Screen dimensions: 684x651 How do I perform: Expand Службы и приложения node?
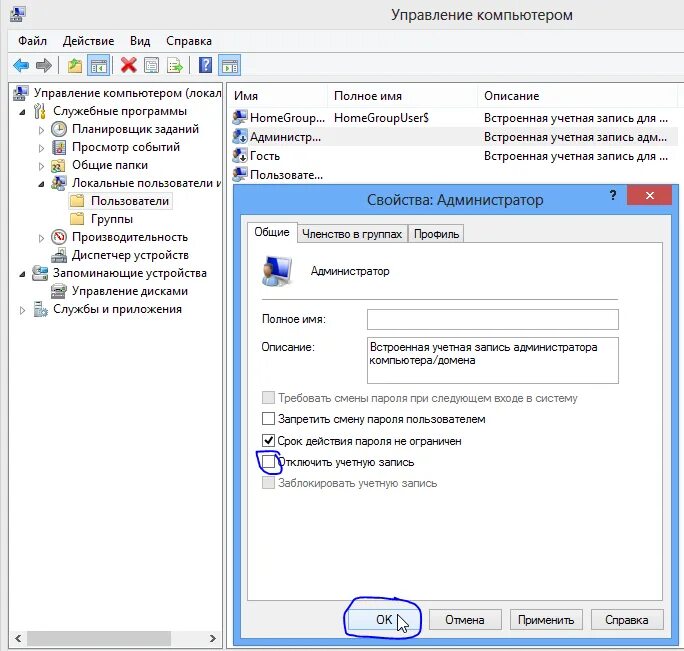[x=23, y=310]
